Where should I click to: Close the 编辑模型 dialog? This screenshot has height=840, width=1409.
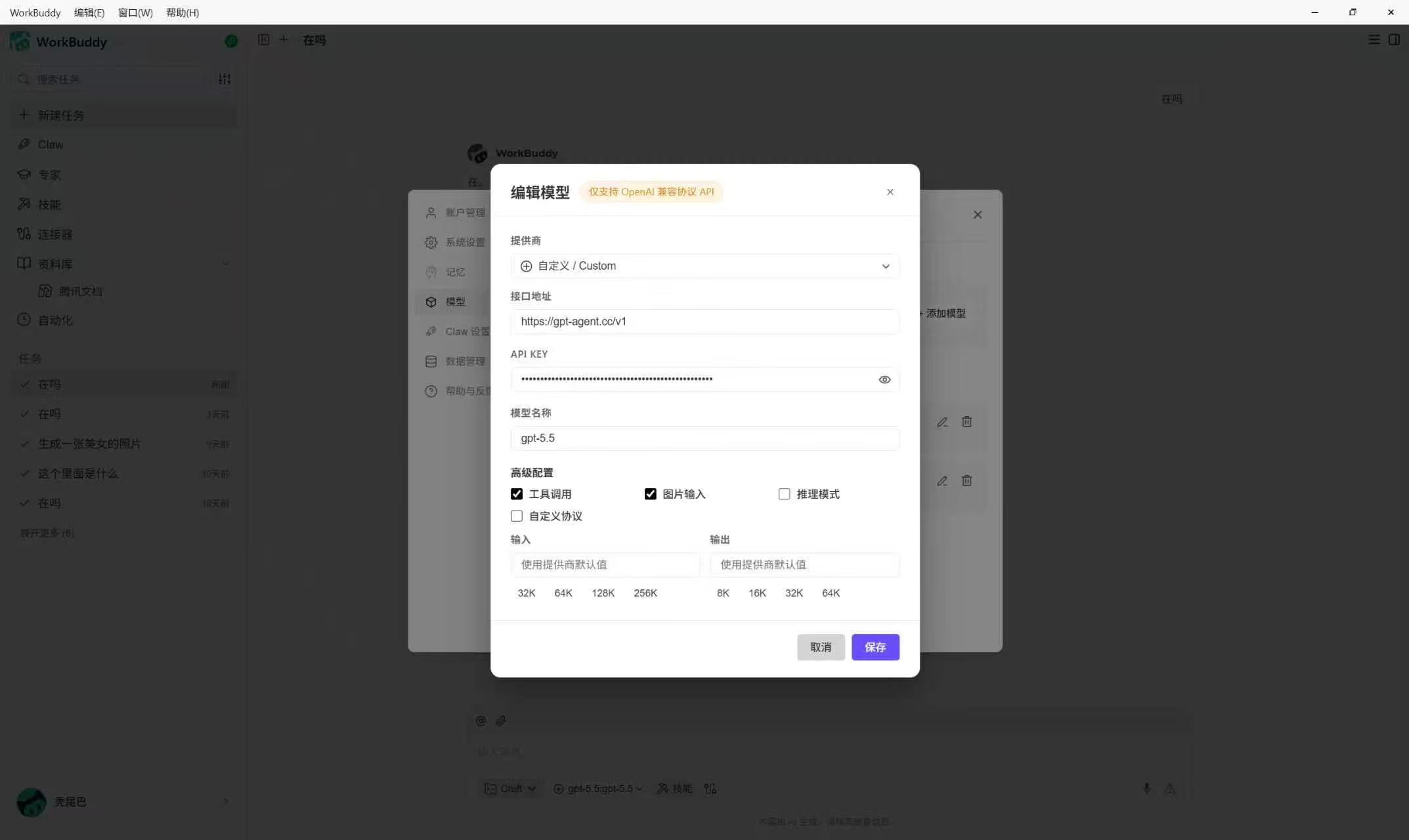[890, 192]
